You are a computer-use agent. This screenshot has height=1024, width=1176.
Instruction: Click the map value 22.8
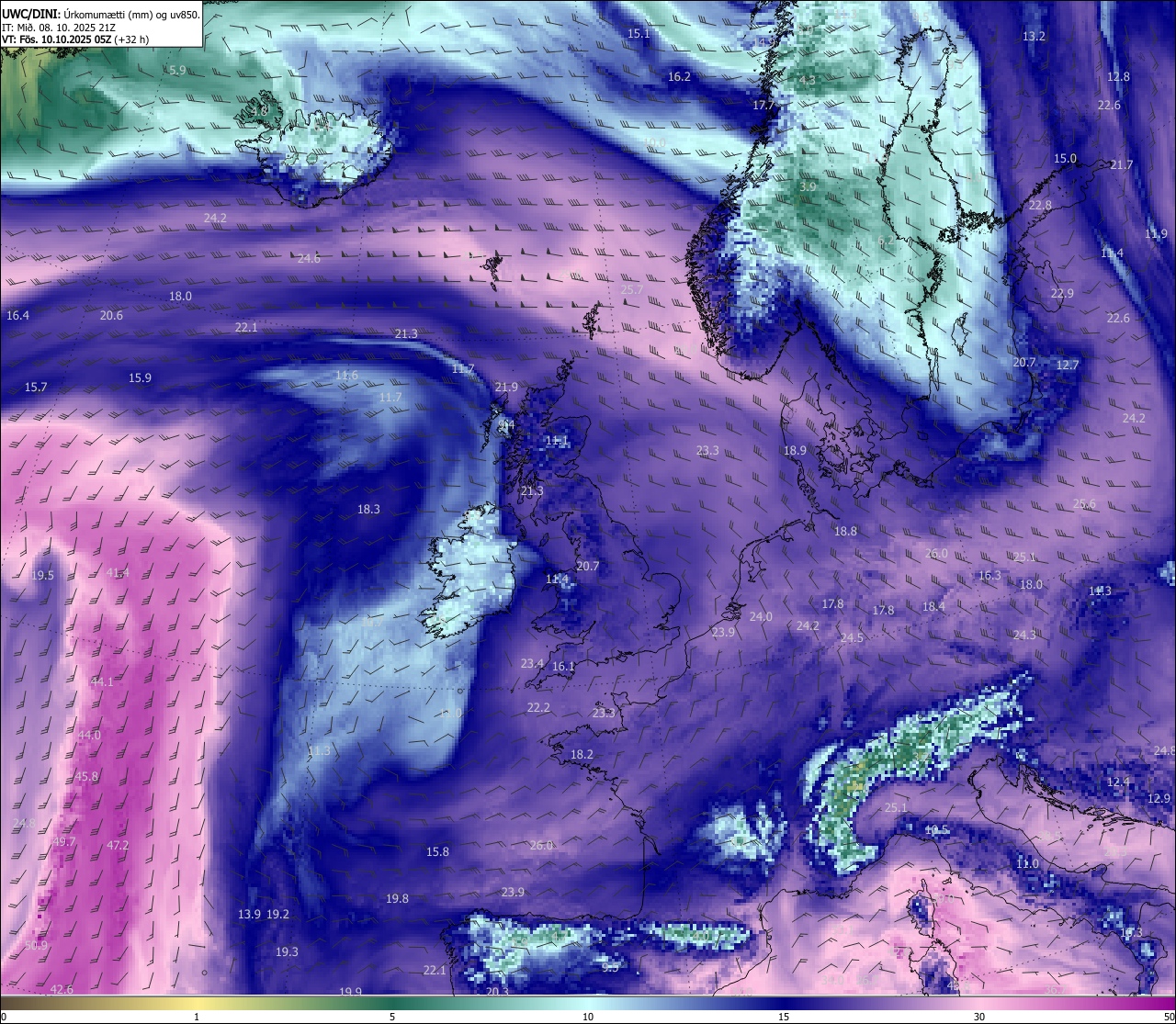[1040, 205]
